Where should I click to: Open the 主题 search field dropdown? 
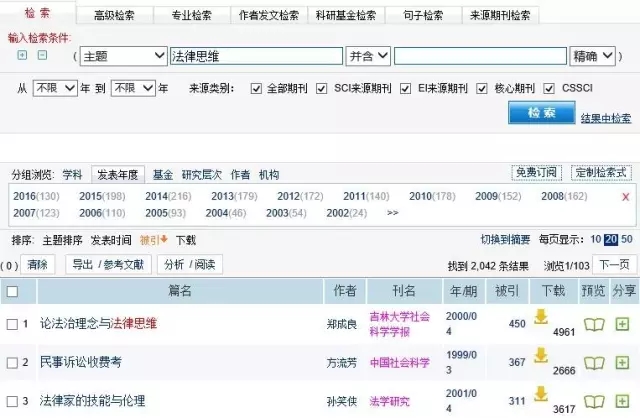[x=123, y=56]
